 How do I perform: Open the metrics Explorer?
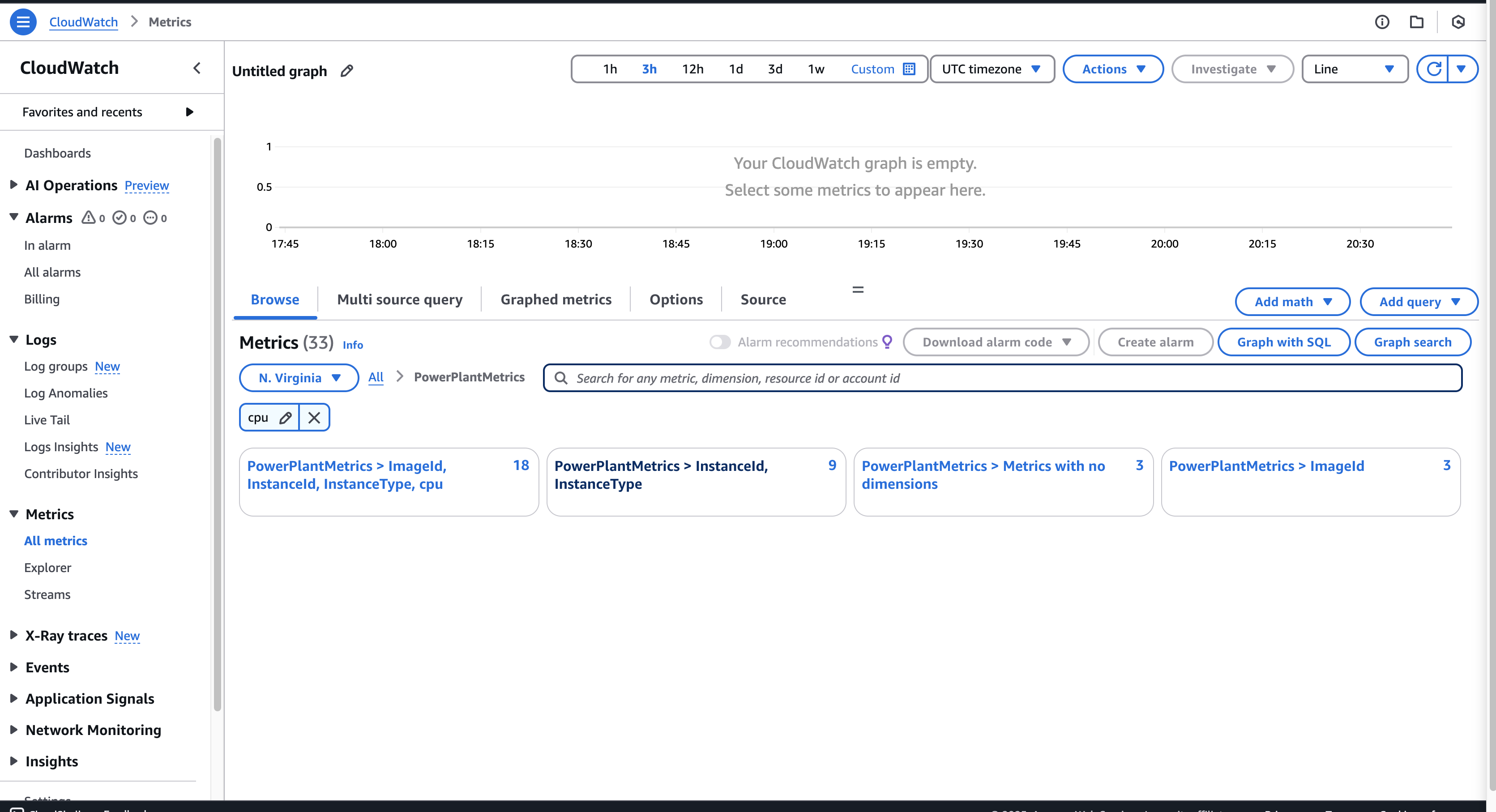point(47,568)
